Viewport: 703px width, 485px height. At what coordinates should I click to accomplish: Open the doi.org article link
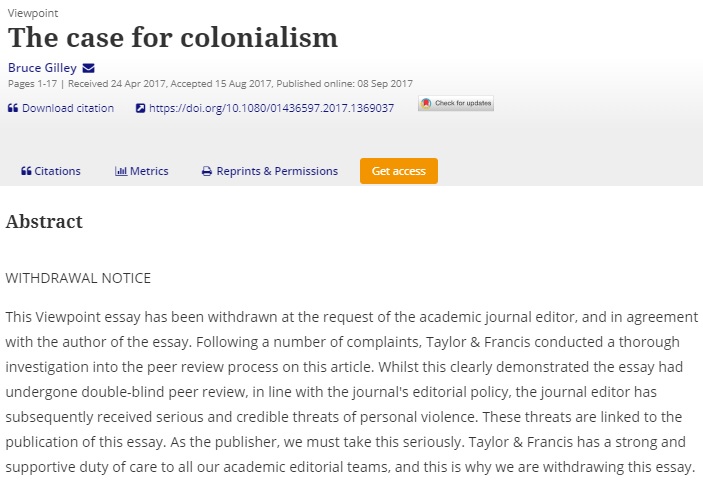tap(271, 108)
